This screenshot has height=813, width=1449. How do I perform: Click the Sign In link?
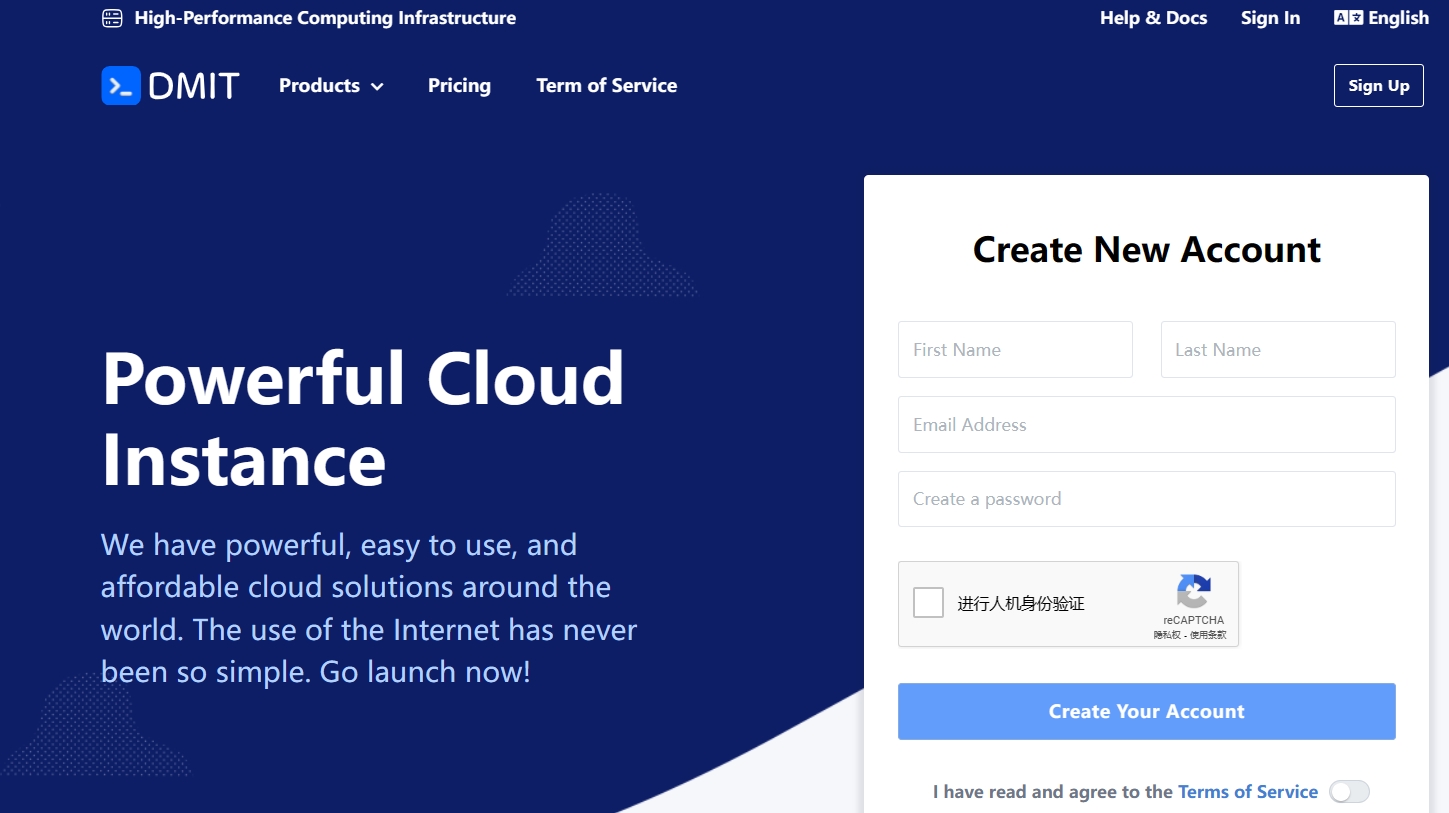(1270, 18)
